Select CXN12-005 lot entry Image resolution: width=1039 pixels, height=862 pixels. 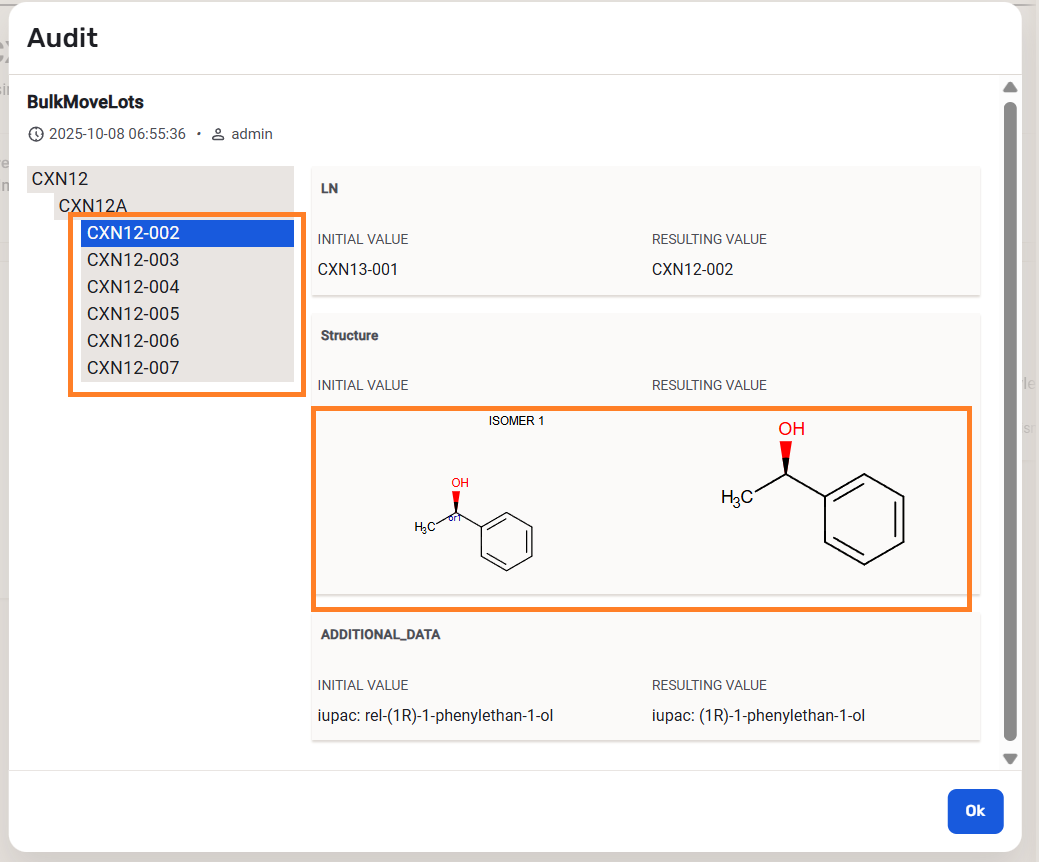(x=133, y=314)
